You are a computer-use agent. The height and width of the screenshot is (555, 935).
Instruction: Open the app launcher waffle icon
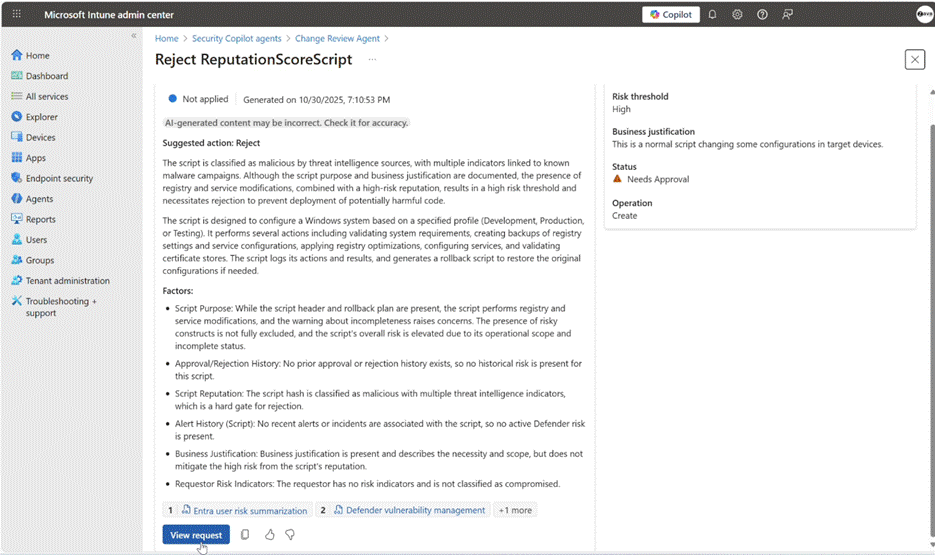(x=16, y=15)
